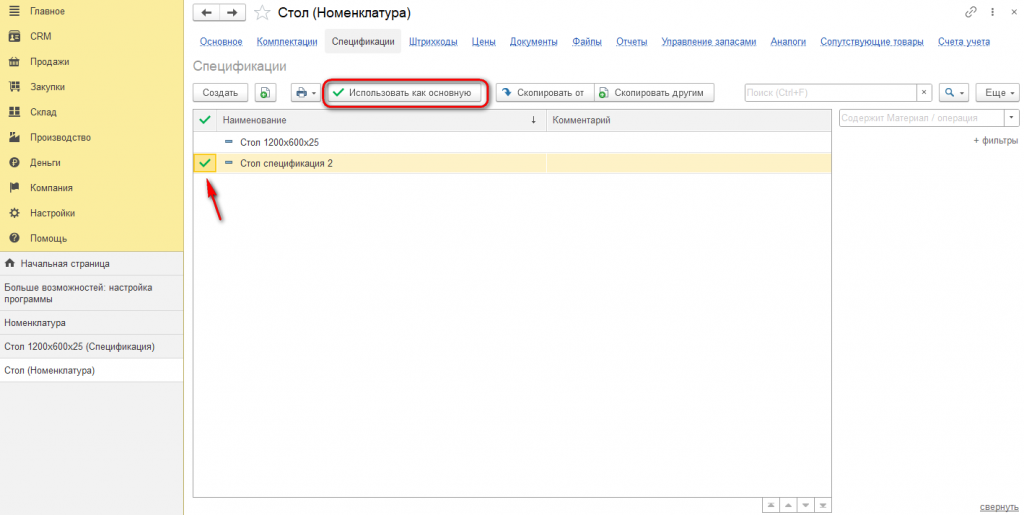The width and height of the screenshot is (1024, 515).
Task: Open the Производство section in the sidebar
Action: (60, 137)
